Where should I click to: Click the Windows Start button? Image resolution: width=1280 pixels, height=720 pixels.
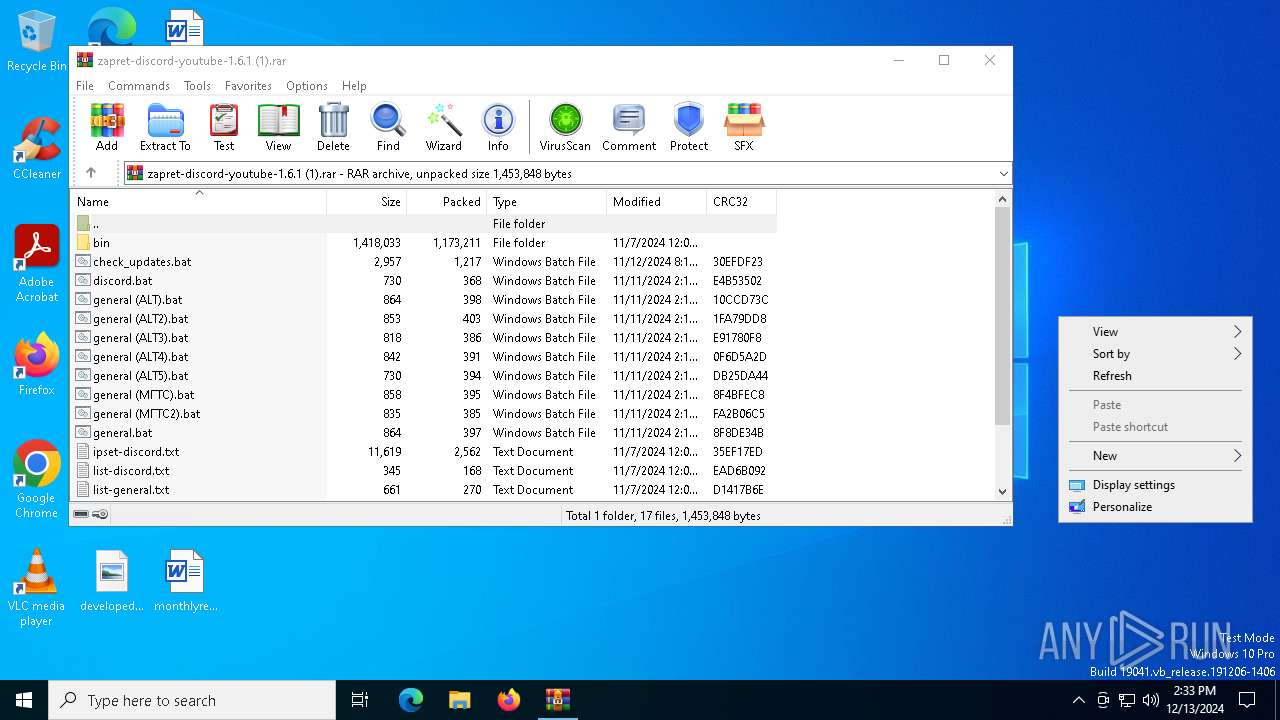(x=24, y=700)
